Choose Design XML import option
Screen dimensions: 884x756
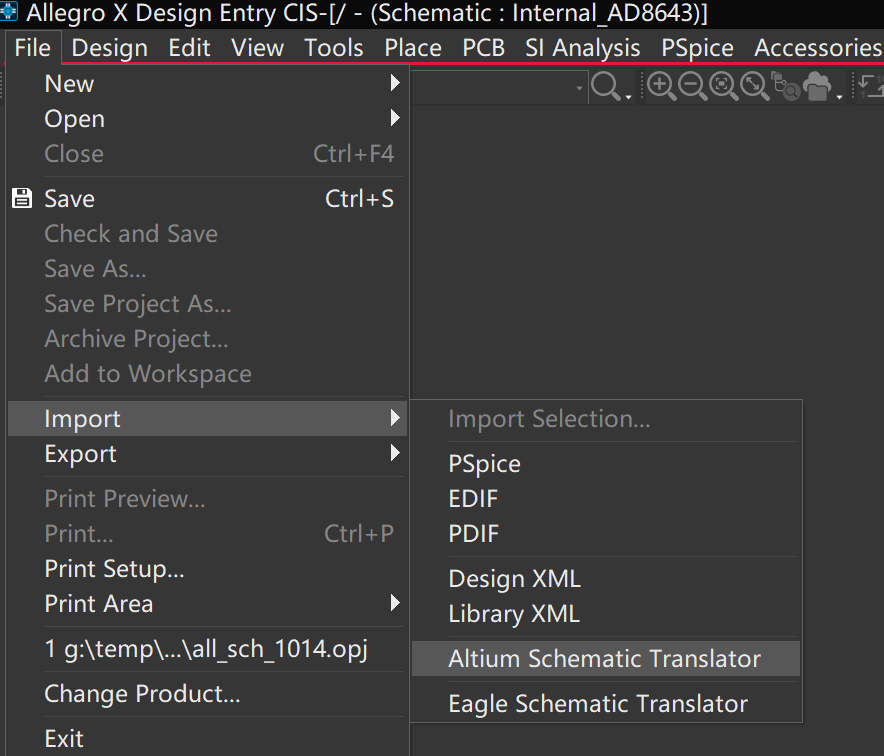point(606,578)
